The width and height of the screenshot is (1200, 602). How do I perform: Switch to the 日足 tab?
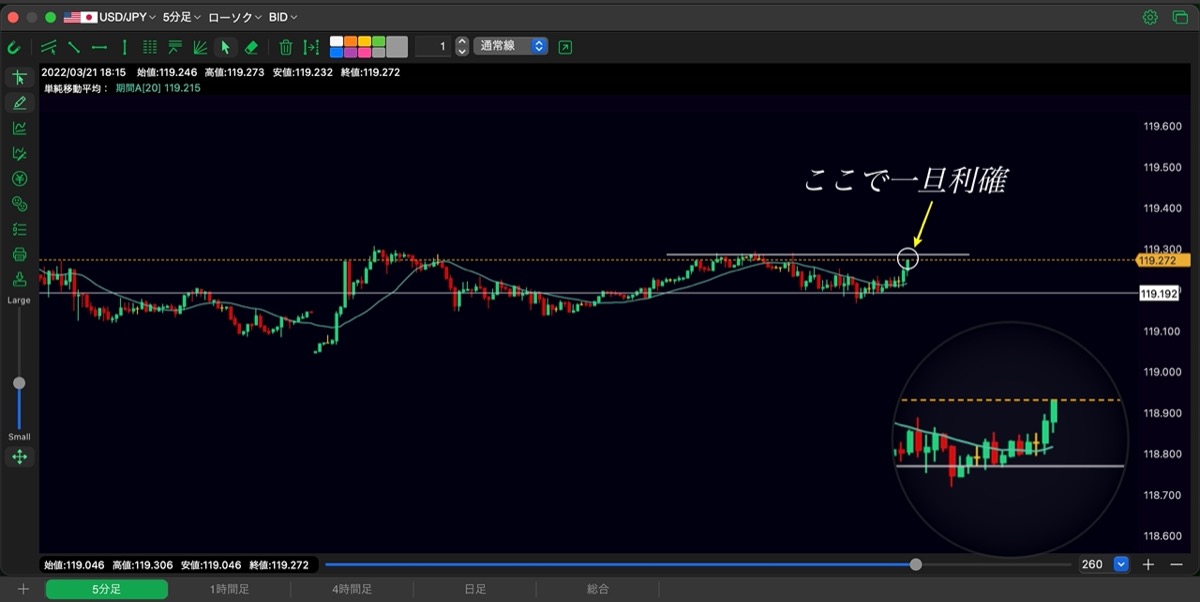(x=475, y=589)
